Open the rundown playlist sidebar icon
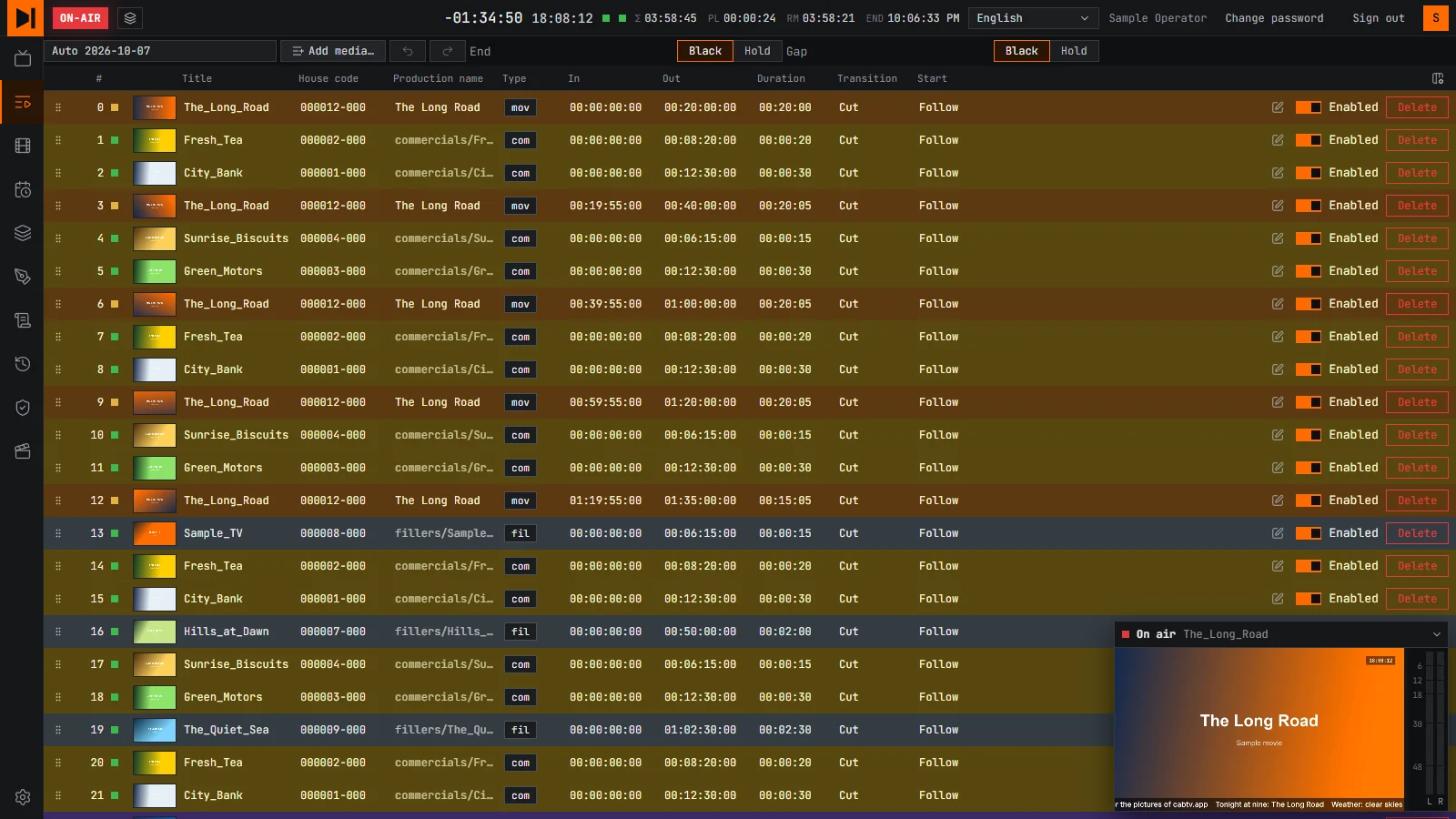 click(23, 103)
